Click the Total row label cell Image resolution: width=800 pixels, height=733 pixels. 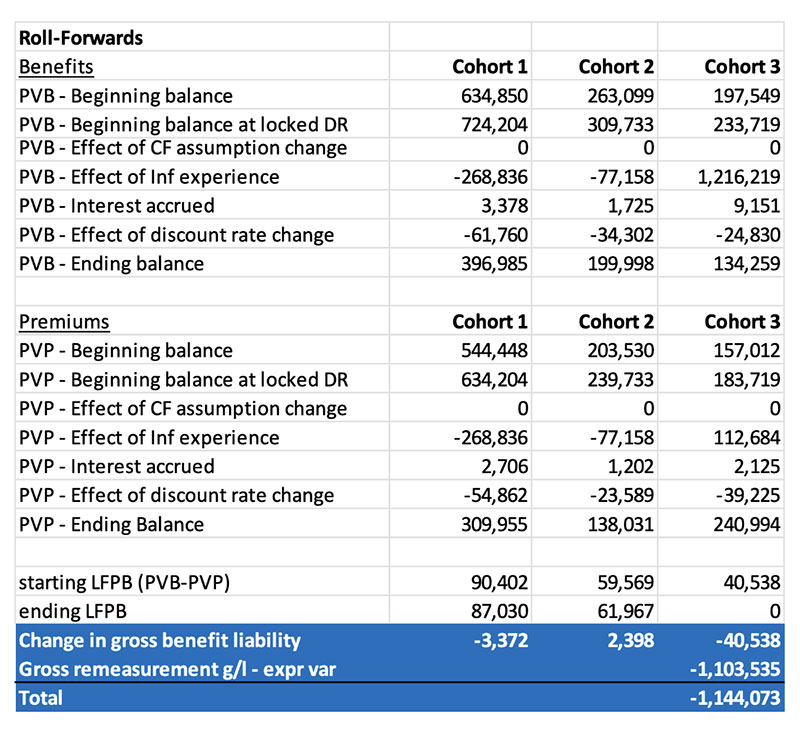pos(41,698)
